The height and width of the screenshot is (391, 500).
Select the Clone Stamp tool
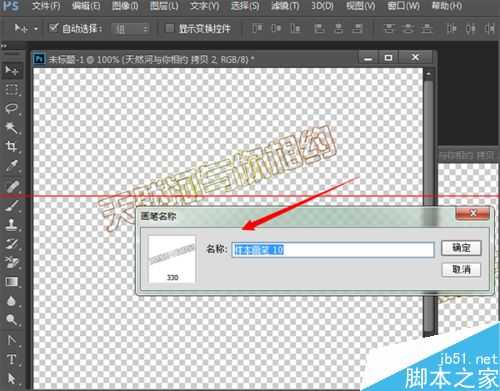click(x=12, y=224)
